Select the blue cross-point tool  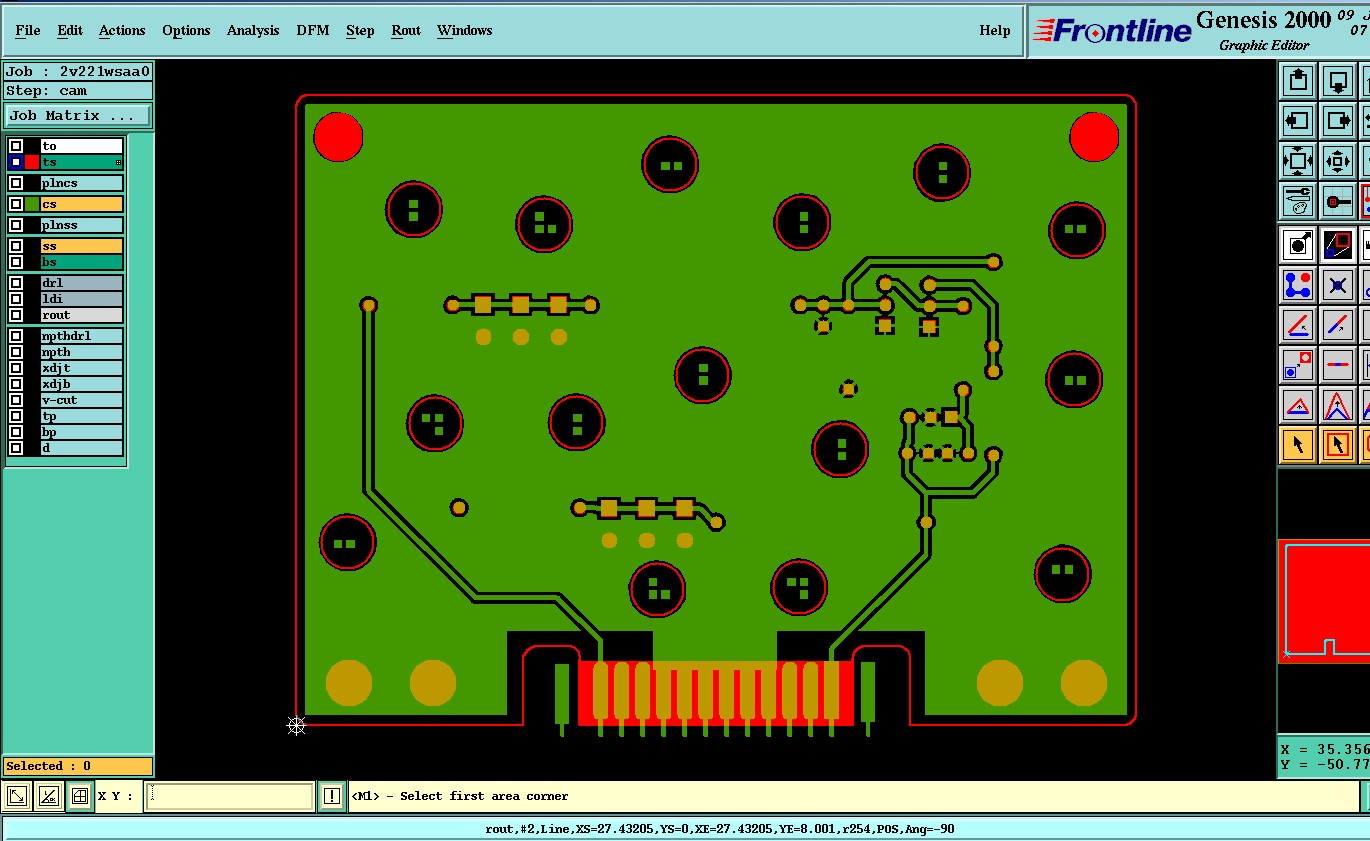coord(1338,284)
